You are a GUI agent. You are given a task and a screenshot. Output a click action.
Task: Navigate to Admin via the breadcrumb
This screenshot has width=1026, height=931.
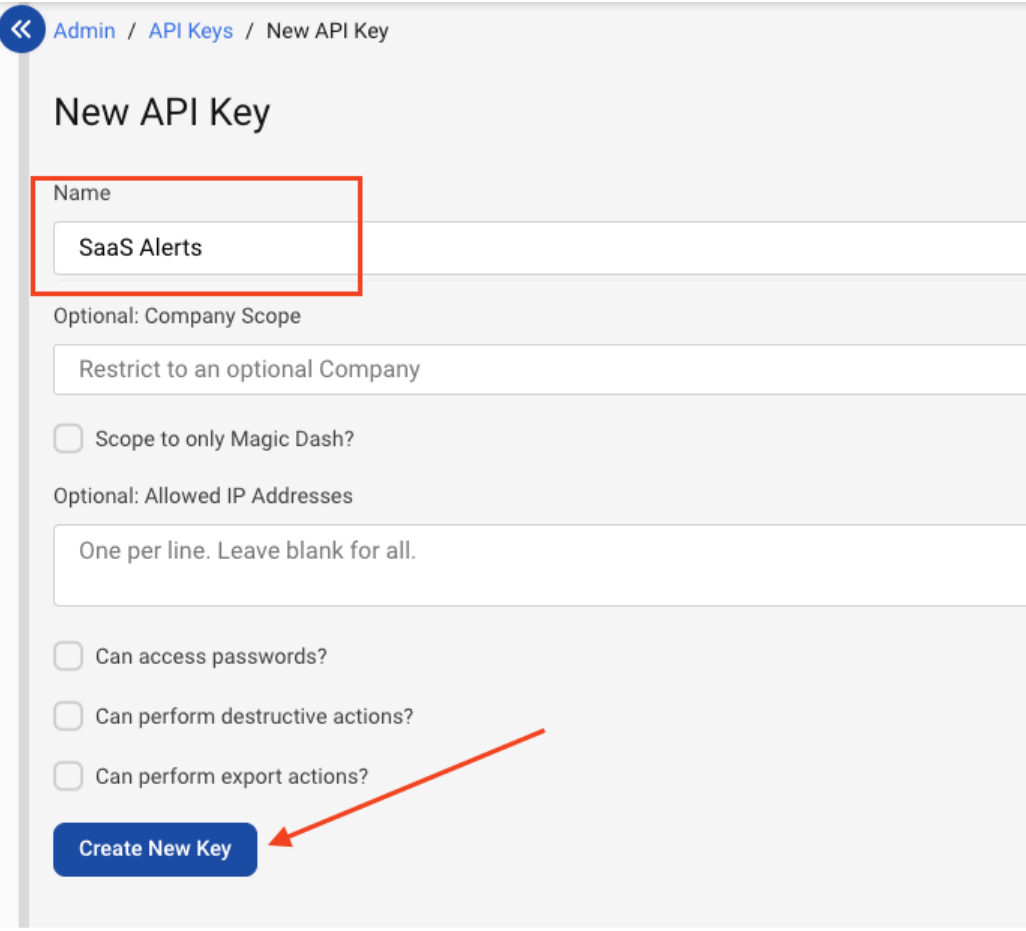[x=84, y=31]
